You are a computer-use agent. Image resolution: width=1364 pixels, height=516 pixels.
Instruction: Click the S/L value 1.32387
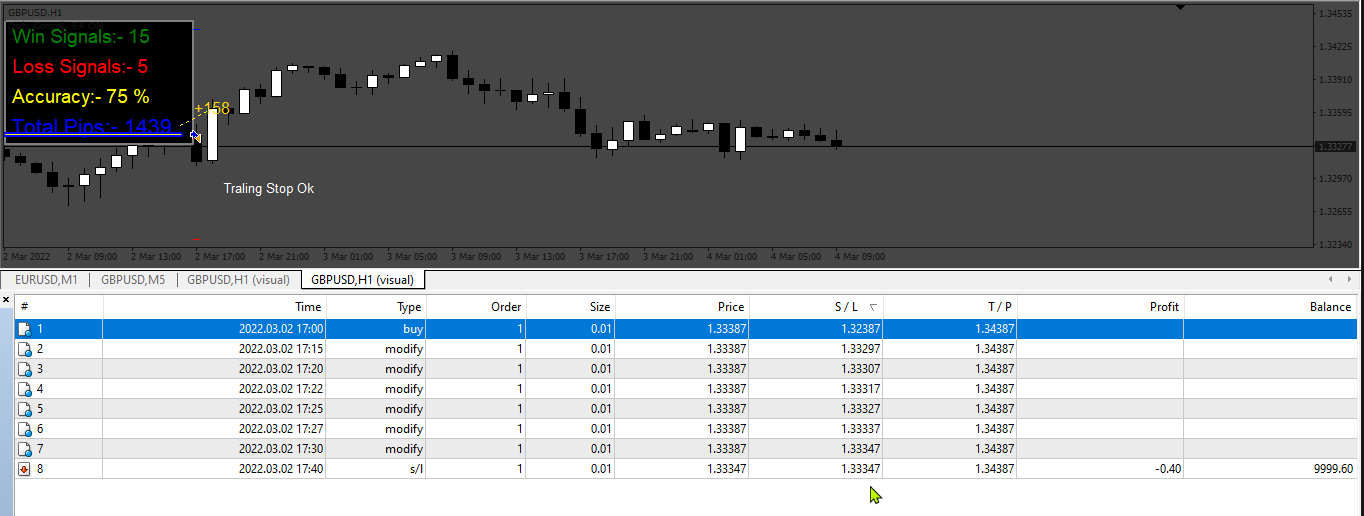coord(861,329)
